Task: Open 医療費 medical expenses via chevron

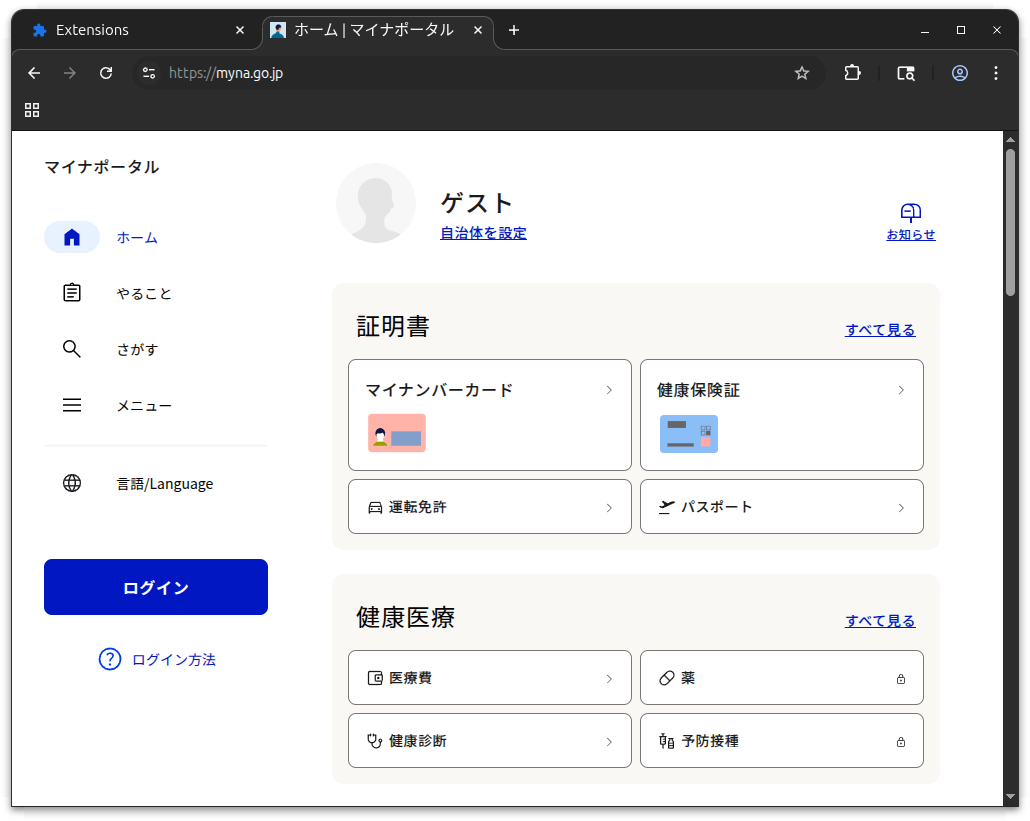Action: coord(609,677)
